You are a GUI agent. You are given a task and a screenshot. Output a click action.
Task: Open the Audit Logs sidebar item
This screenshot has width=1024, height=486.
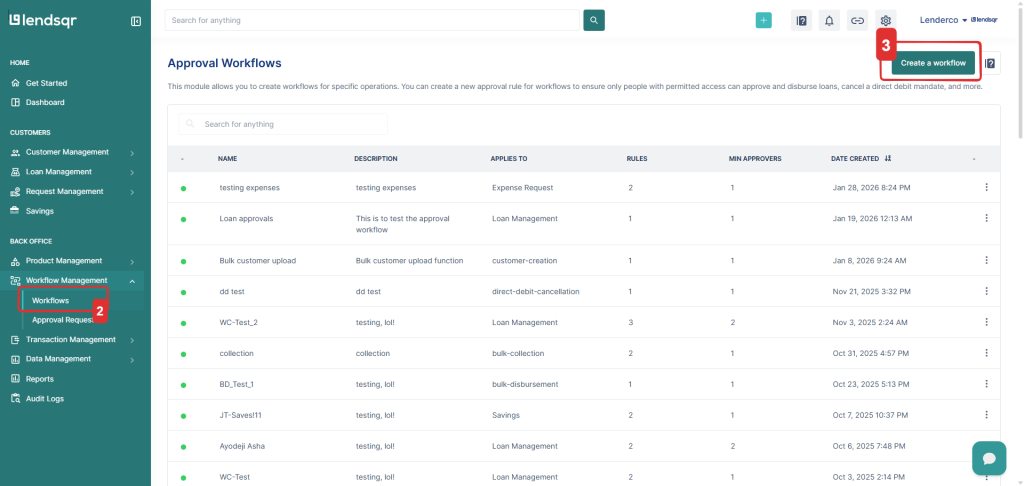pyautogui.click(x=44, y=398)
